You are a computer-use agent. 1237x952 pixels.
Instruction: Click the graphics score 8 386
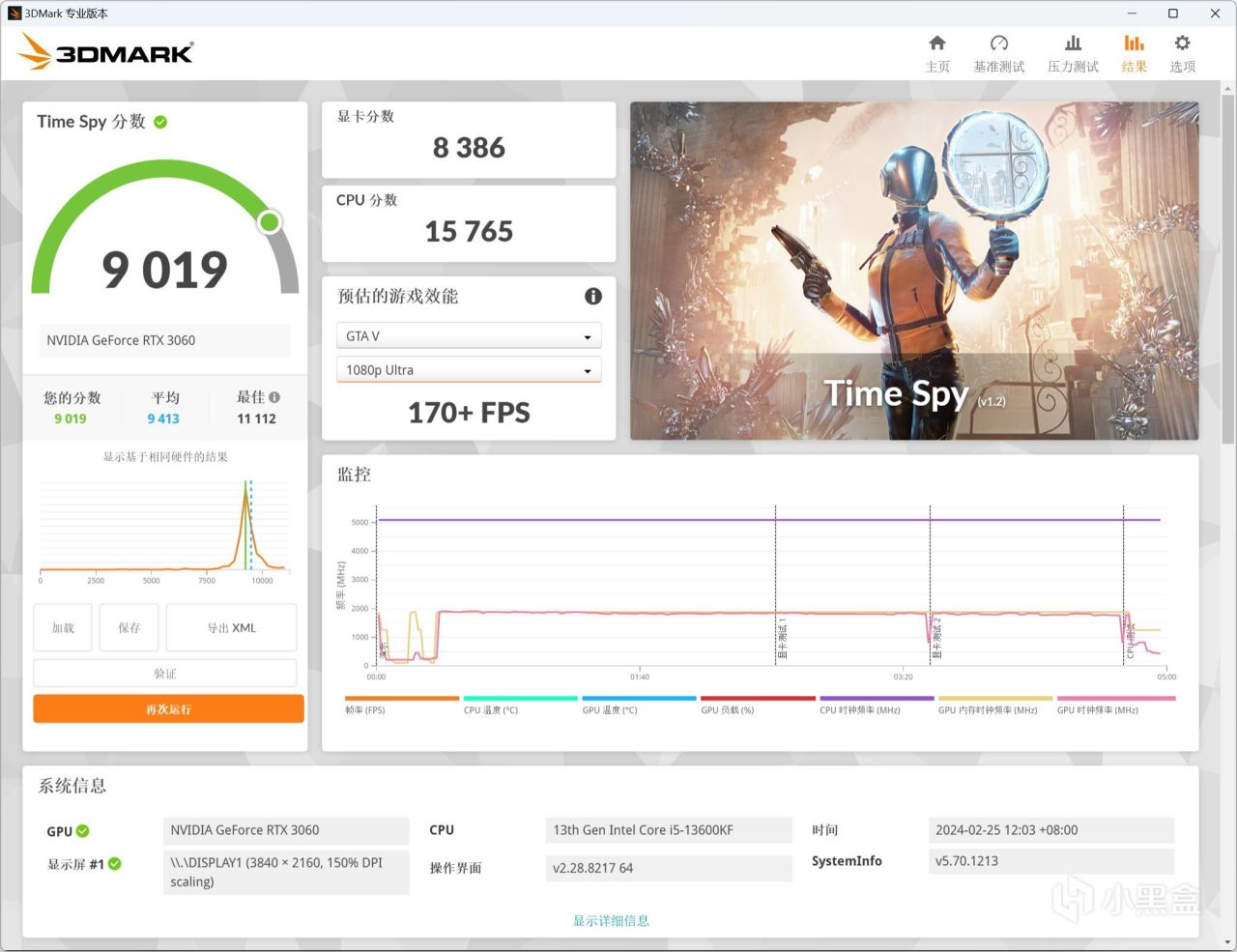tap(469, 148)
